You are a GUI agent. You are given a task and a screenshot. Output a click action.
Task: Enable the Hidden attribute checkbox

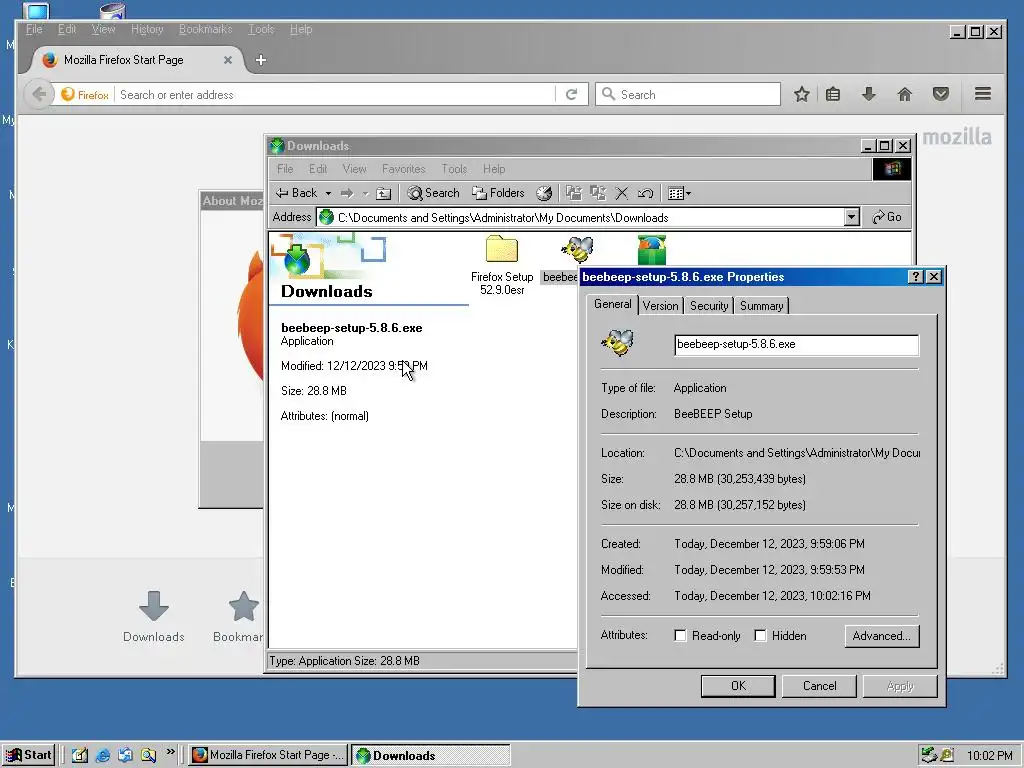tap(760, 635)
